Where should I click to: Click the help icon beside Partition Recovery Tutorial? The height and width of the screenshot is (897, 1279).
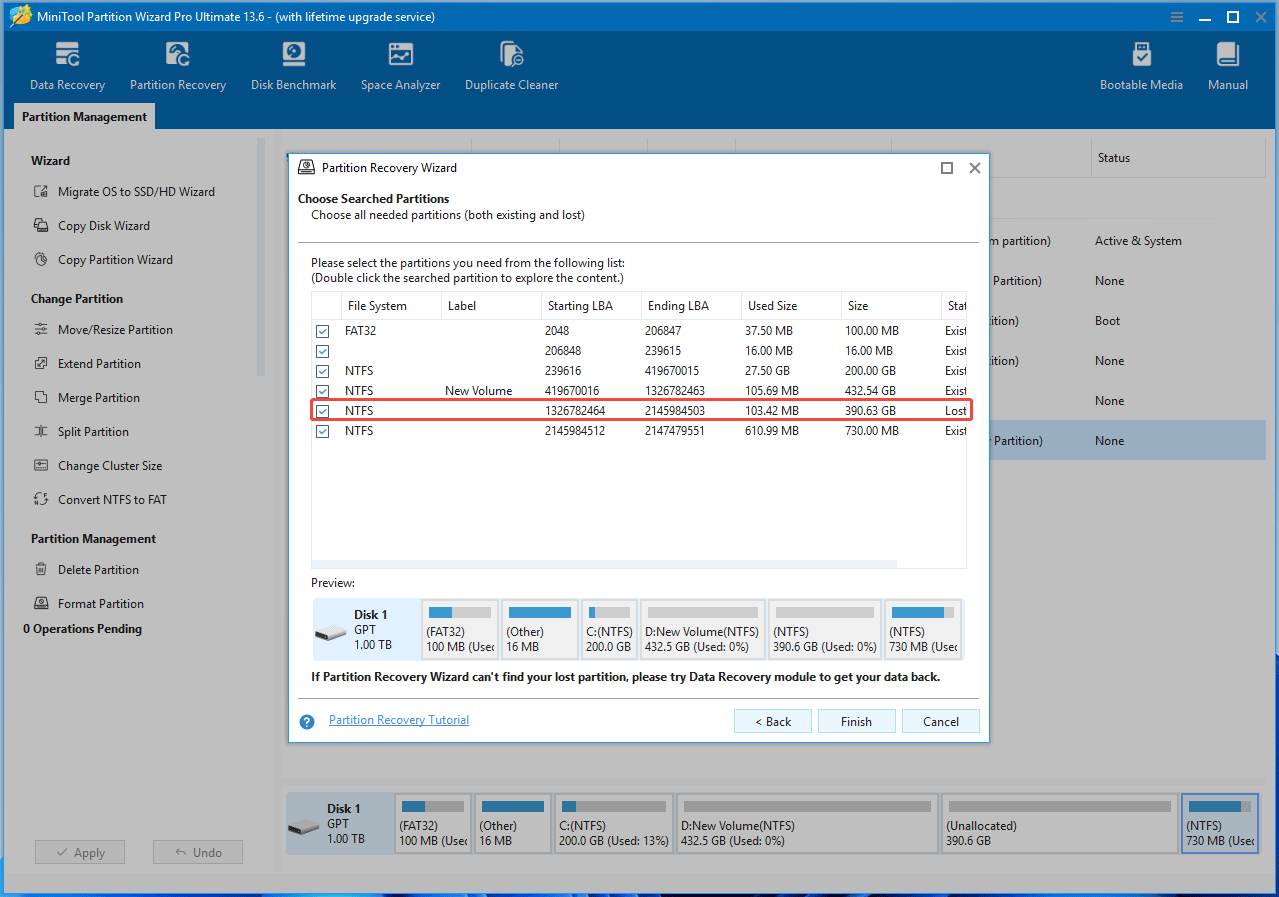coord(307,721)
